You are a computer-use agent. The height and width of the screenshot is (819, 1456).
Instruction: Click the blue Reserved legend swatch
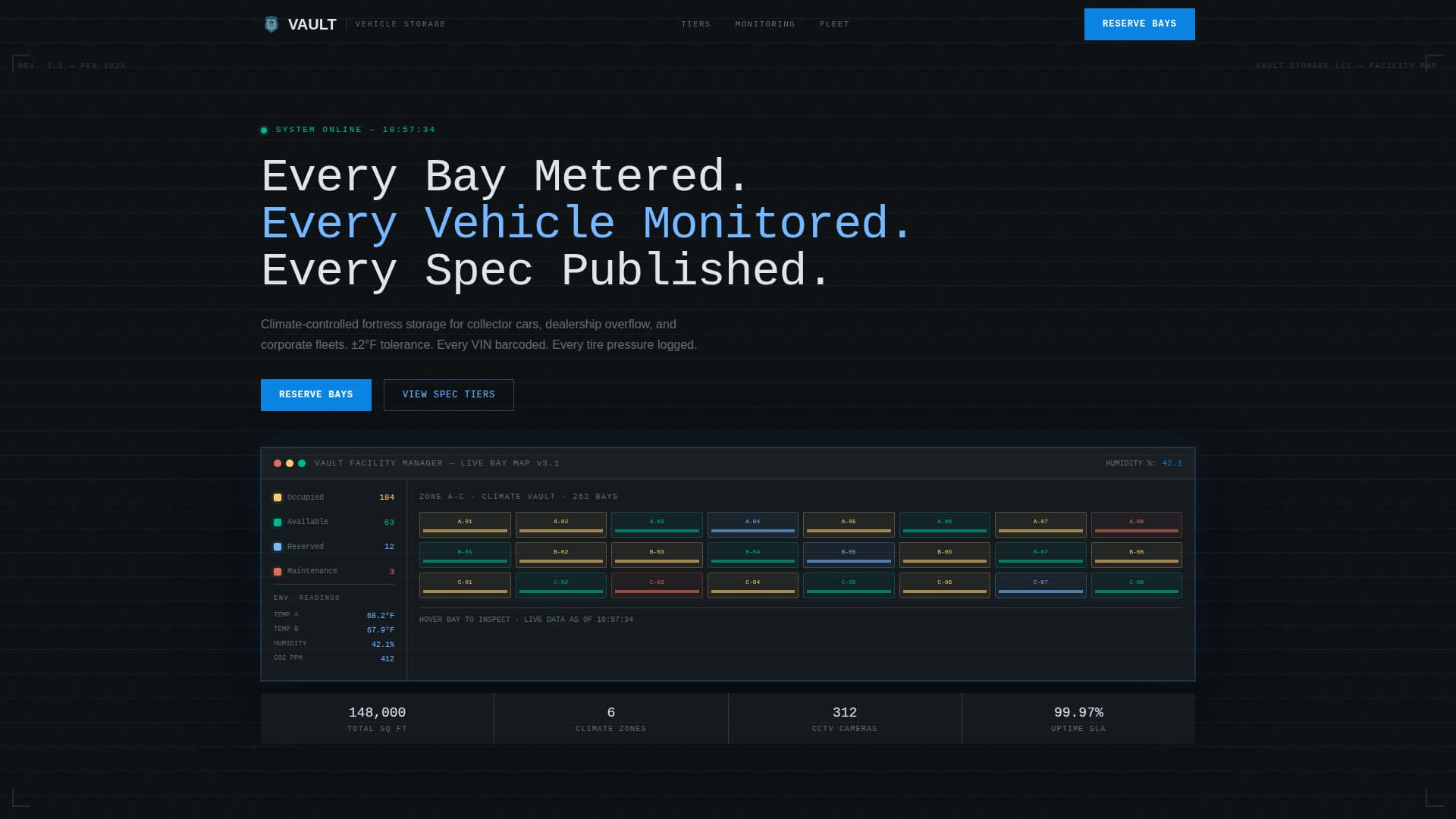(278, 547)
